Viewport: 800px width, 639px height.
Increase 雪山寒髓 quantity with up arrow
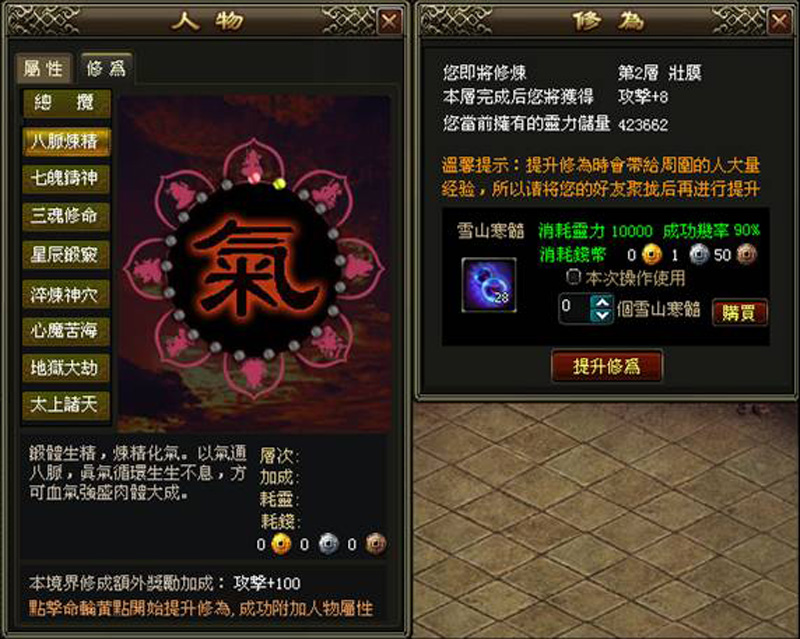[x=602, y=302]
